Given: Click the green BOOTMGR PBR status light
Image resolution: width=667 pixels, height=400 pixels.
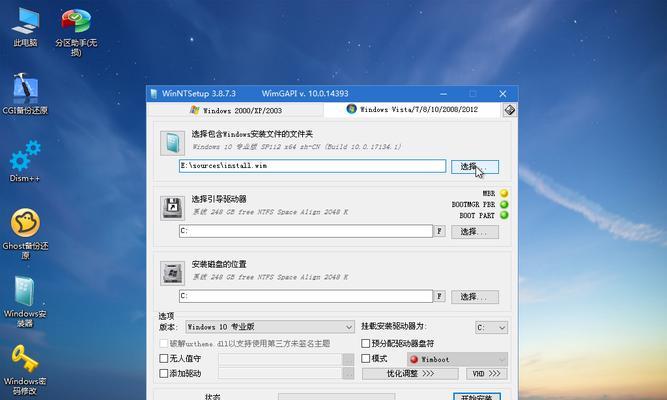Looking at the screenshot, I should 504,204.
